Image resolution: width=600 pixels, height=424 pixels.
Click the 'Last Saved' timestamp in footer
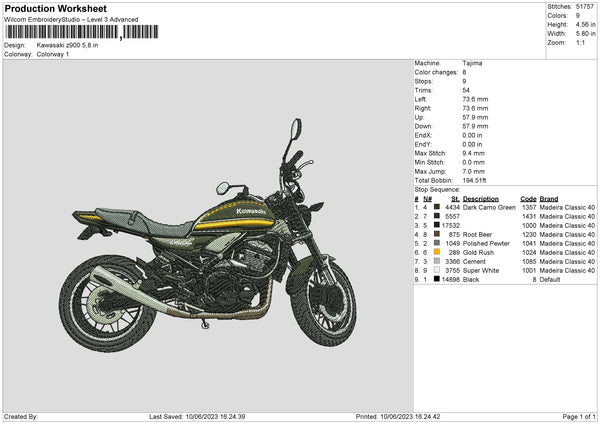coord(197,416)
